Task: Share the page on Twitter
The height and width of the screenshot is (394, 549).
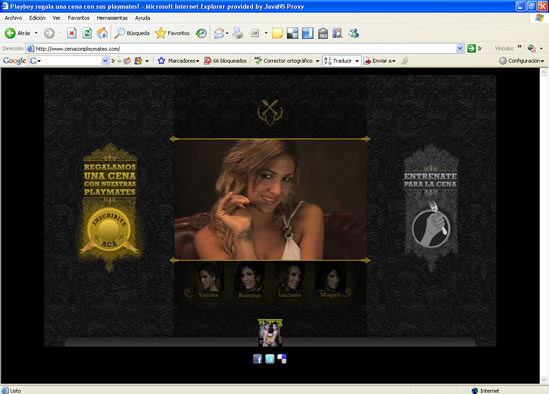Action: (270, 359)
